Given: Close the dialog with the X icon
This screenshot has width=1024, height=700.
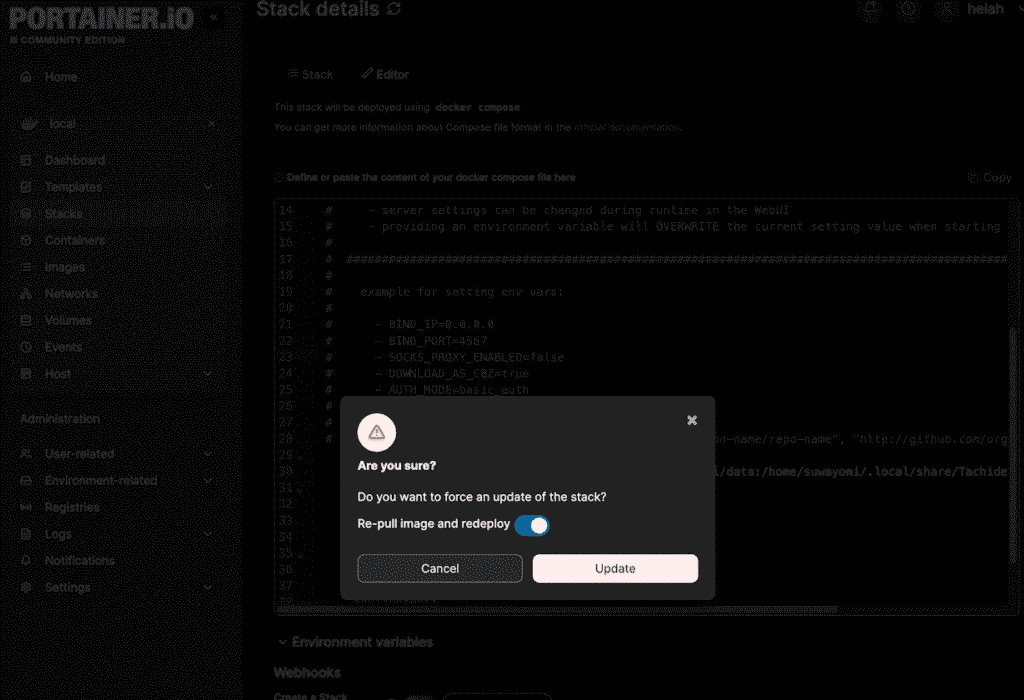Looking at the screenshot, I should [x=692, y=421].
